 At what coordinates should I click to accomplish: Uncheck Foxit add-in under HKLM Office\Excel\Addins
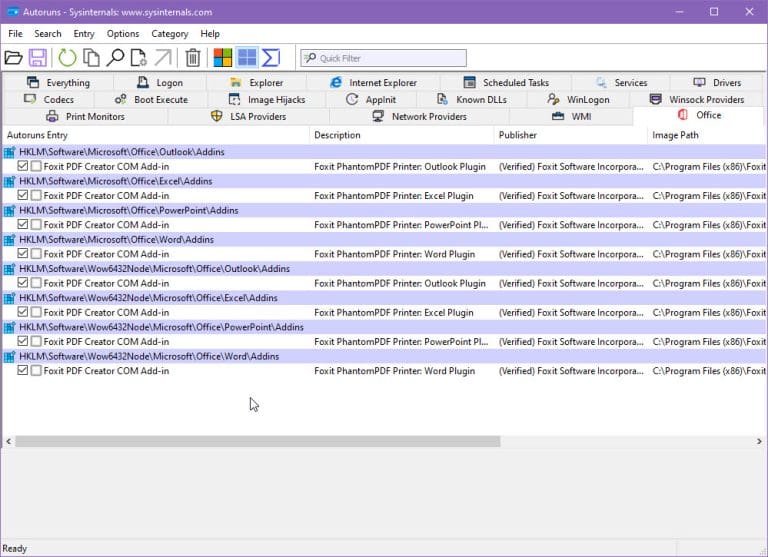[x=23, y=195]
